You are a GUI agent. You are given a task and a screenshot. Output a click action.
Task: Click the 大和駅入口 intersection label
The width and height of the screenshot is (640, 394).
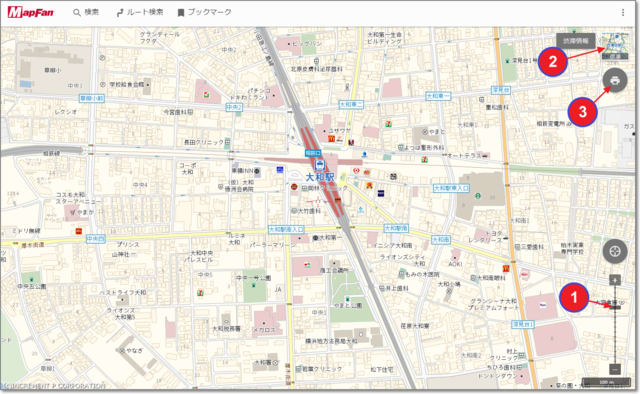[286, 229]
